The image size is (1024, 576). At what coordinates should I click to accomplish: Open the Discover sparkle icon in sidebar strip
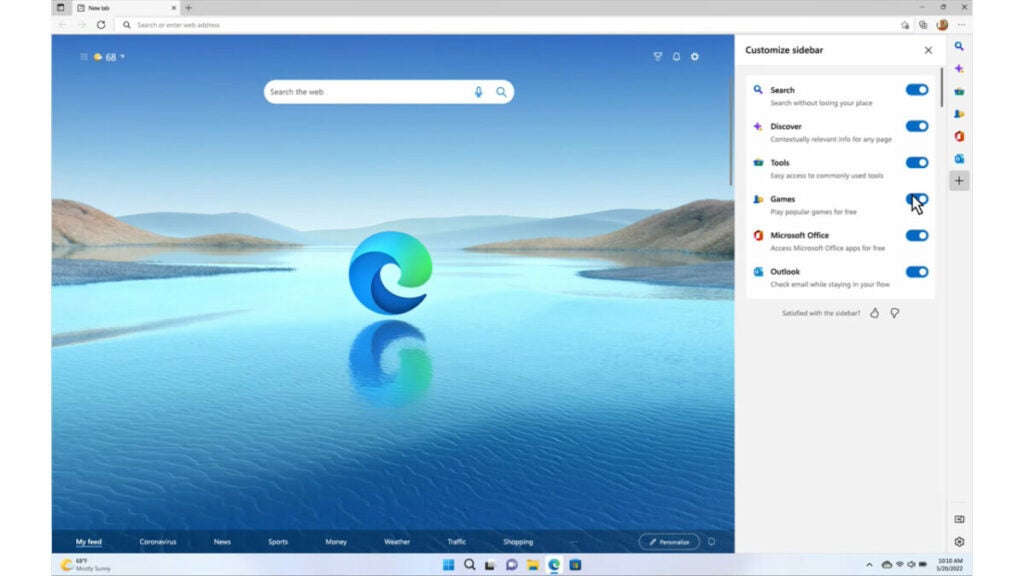coord(959,69)
